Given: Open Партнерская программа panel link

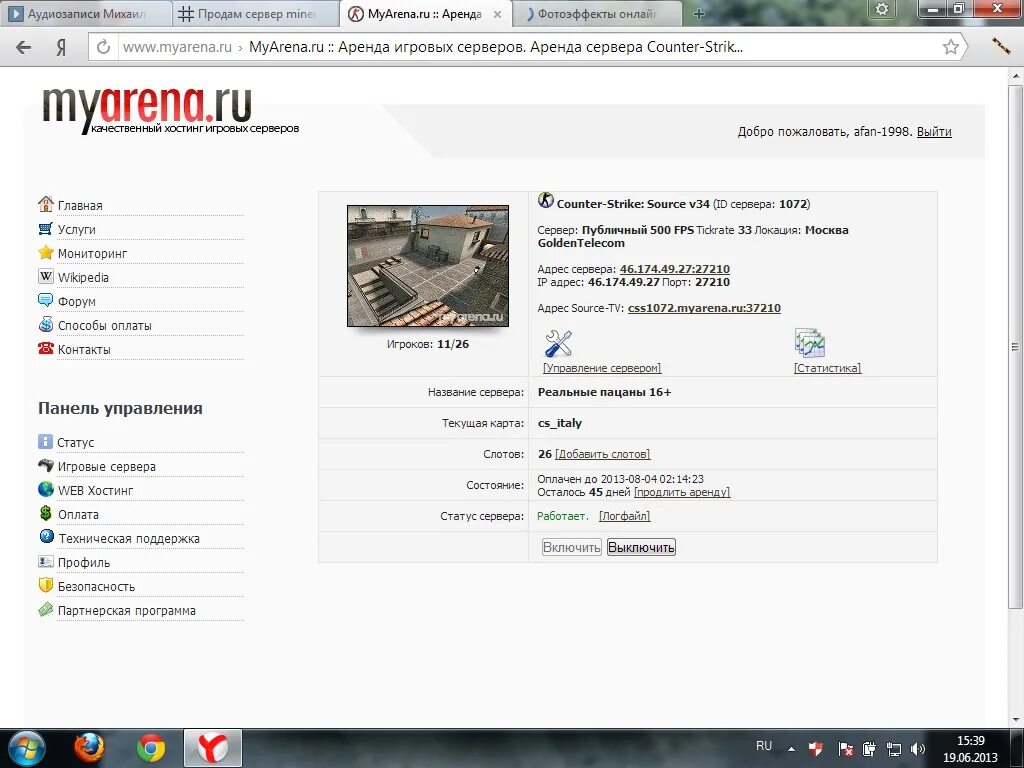Looking at the screenshot, I should tap(127, 611).
